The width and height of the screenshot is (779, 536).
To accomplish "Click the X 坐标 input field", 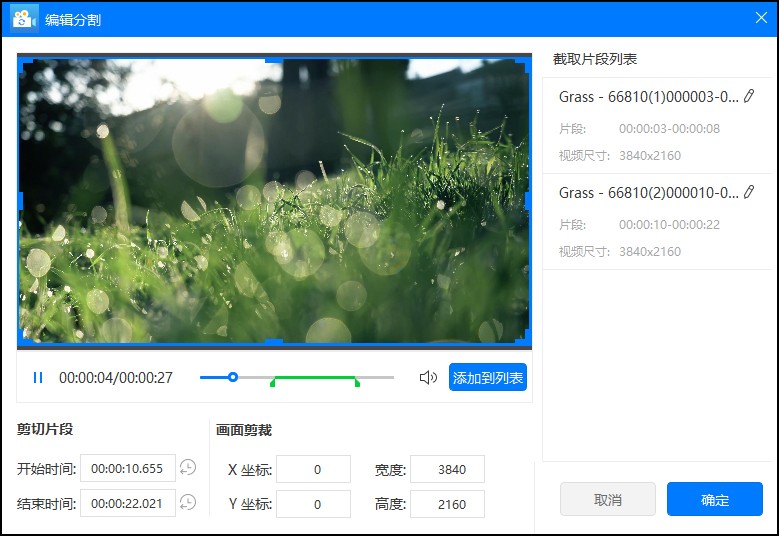I will (313, 469).
